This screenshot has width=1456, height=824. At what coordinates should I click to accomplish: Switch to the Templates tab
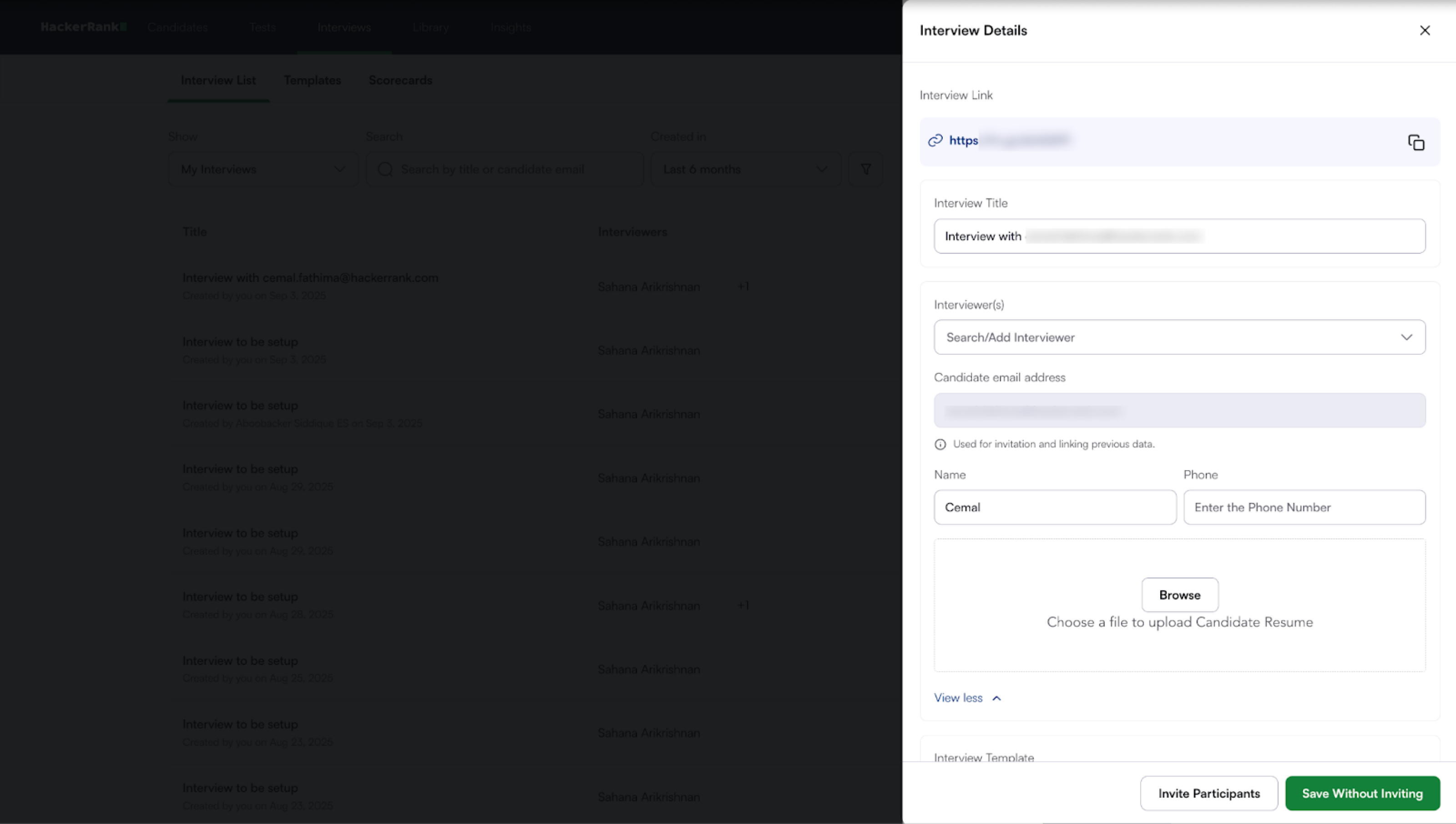[x=313, y=80]
